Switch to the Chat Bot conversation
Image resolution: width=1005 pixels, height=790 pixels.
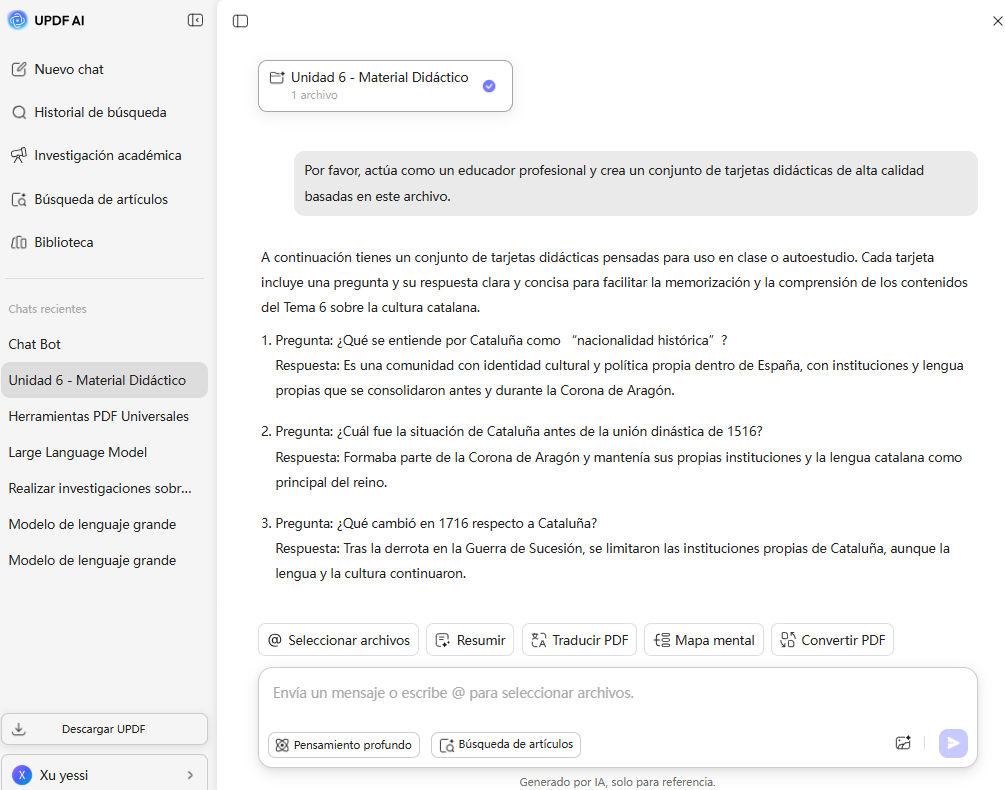pyautogui.click(x=33, y=343)
